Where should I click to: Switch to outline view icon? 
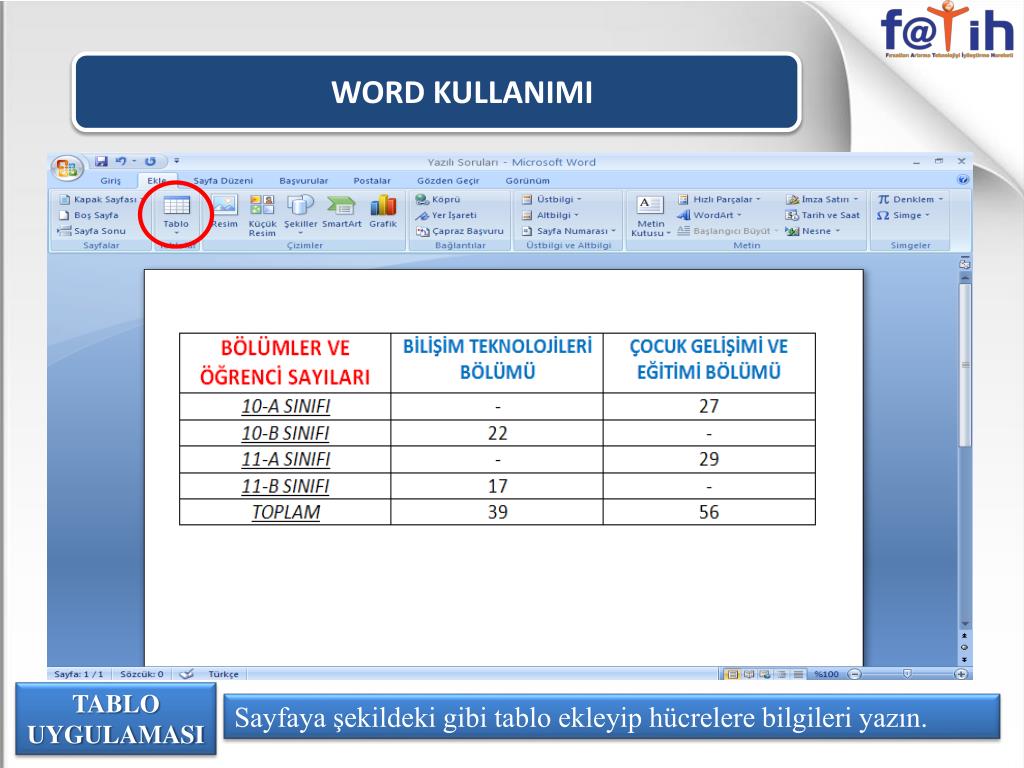click(782, 674)
